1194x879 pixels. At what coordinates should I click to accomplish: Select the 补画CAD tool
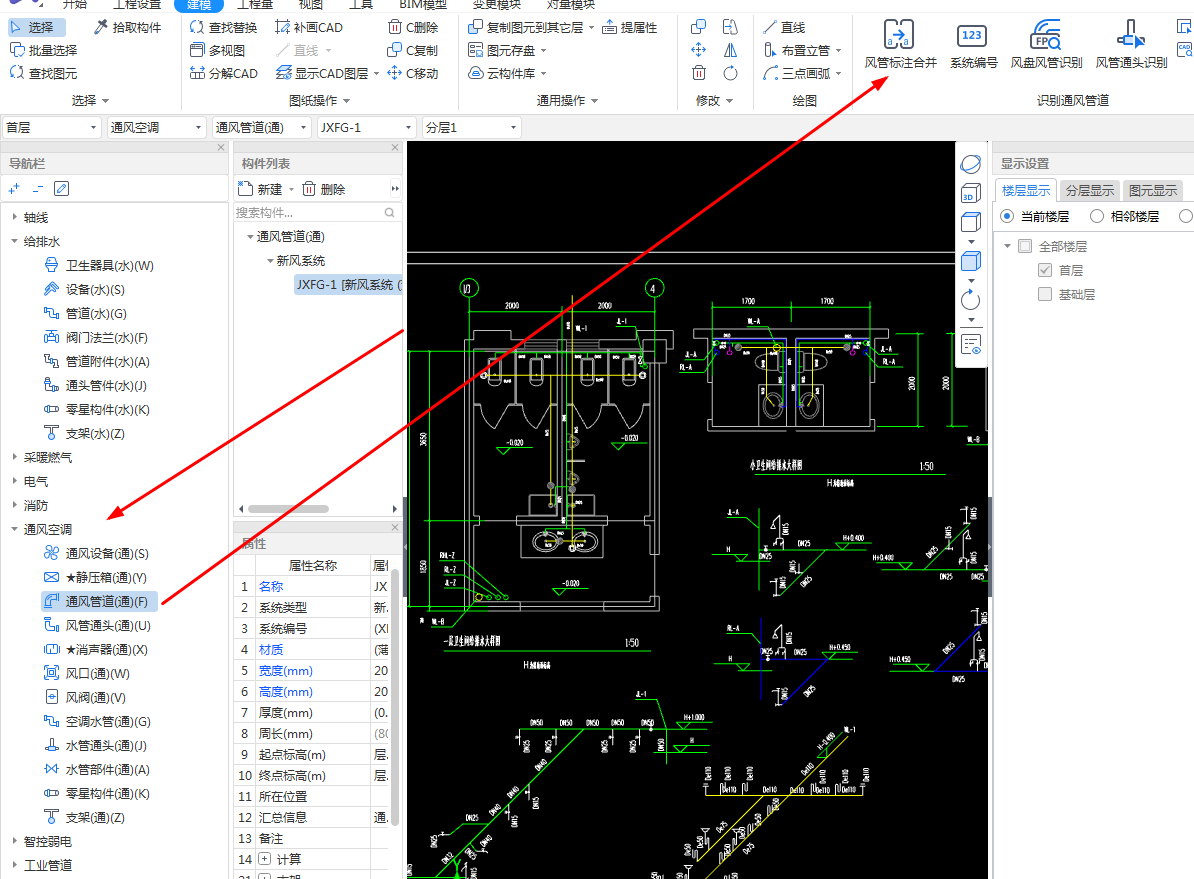click(x=308, y=27)
